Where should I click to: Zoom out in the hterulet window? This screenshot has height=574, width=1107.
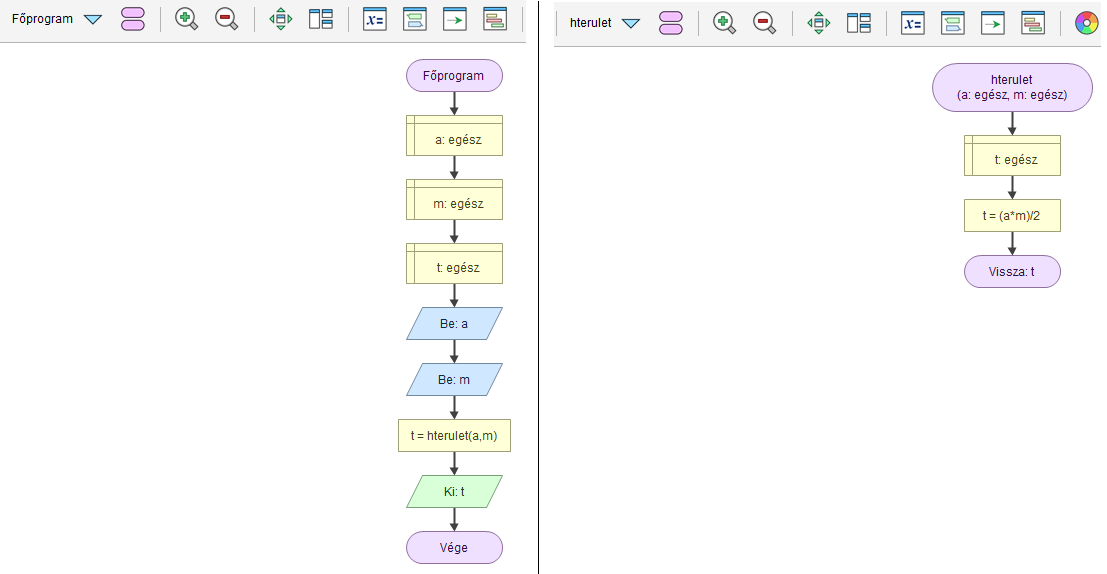point(764,23)
